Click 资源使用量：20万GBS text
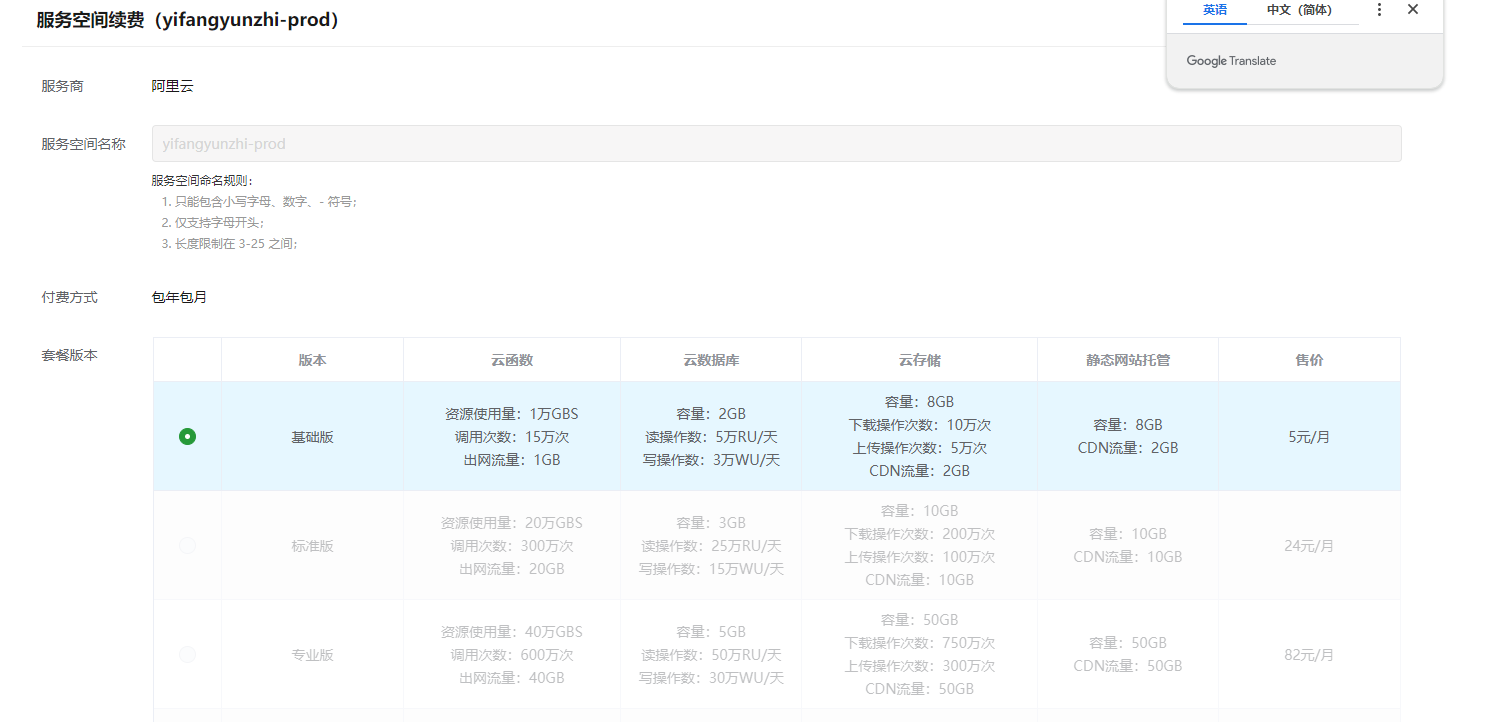 point(512,523)
